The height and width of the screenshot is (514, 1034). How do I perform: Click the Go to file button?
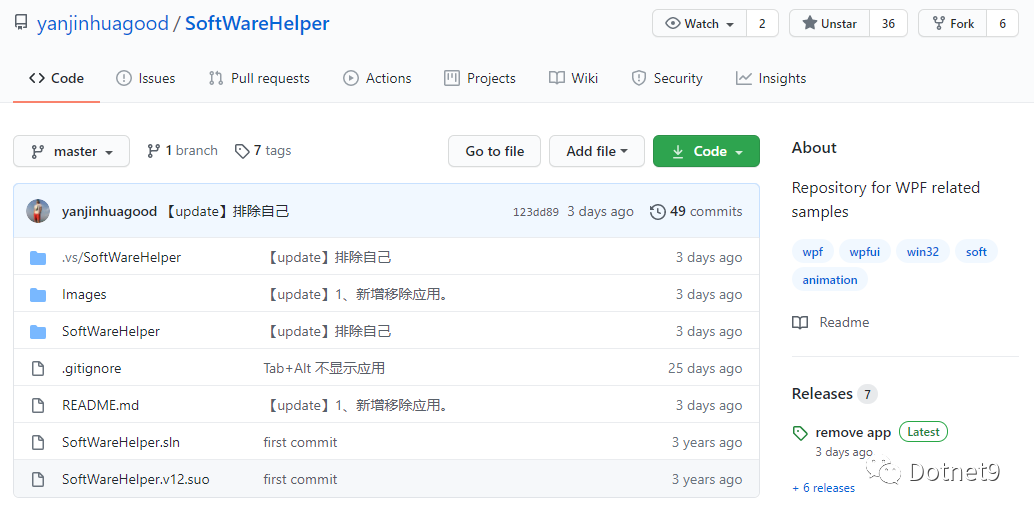coord(495,151)
